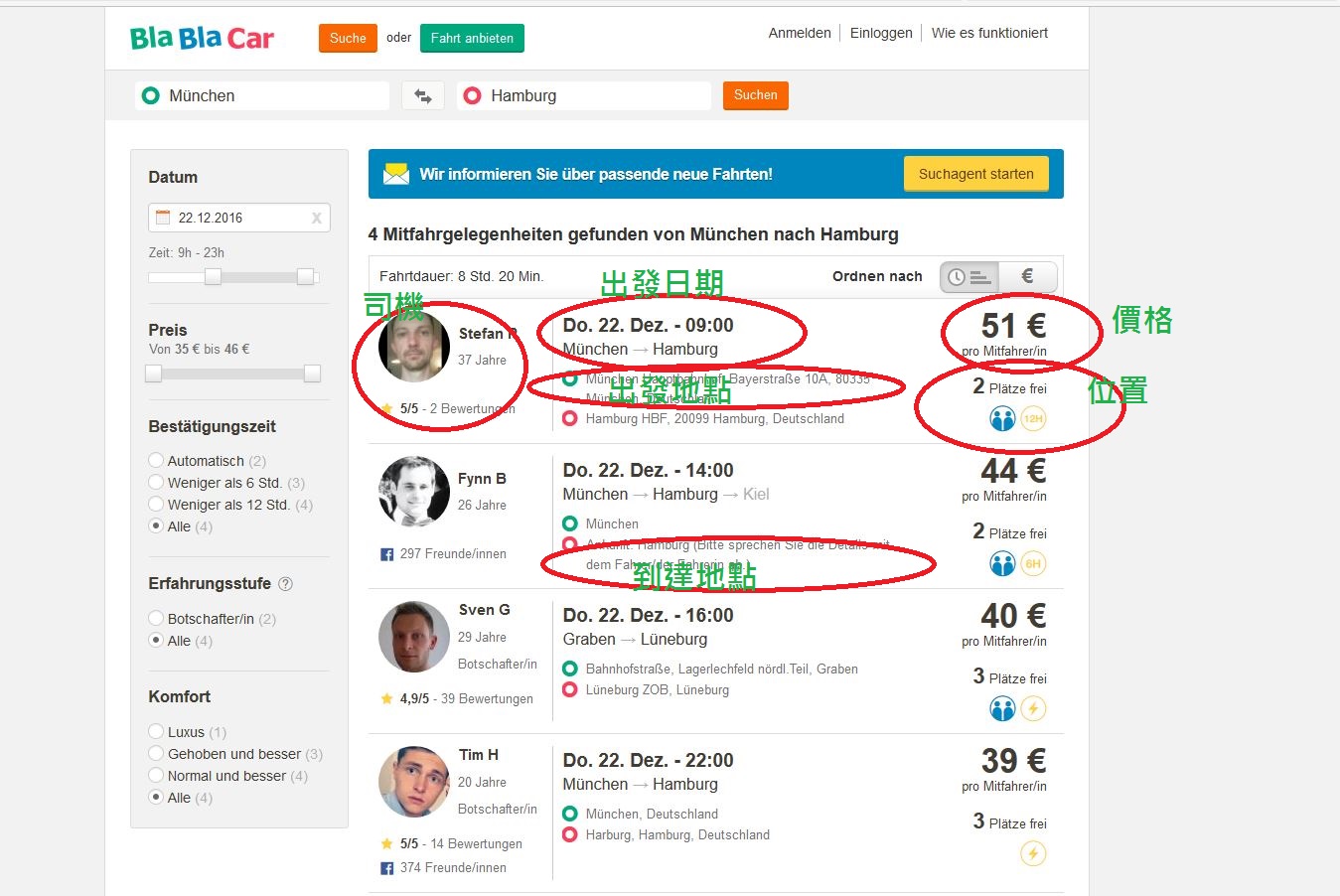Click the calendar icon in the date field
This screenshot has height=896, width=1340.
pos(162,217)
